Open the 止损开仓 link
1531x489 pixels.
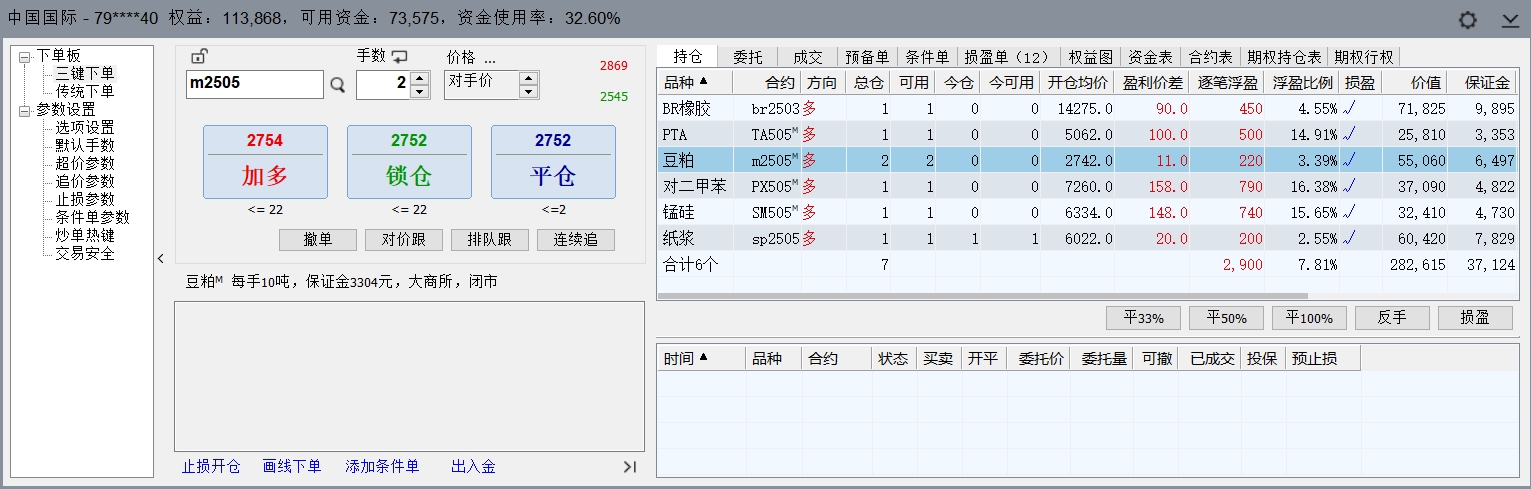click(211, 467)
